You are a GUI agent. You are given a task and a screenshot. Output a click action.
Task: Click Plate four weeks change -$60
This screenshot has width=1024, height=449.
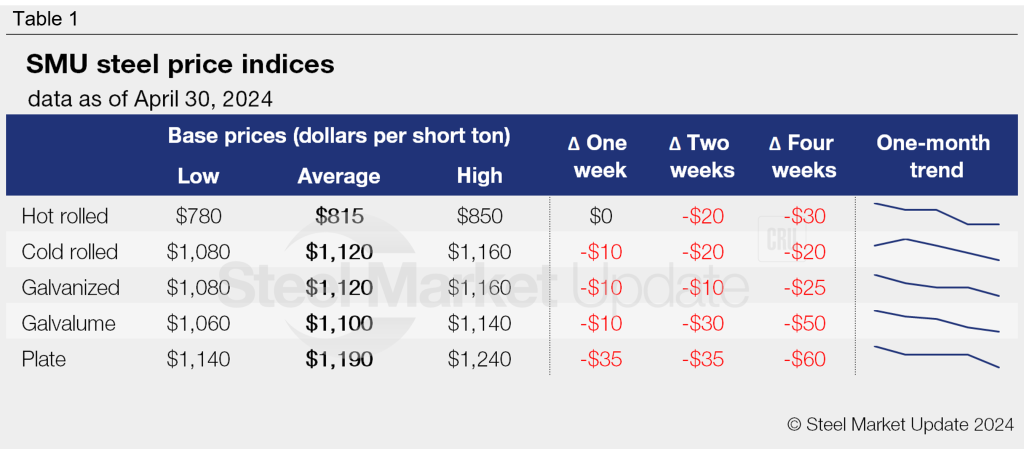pos(803,359)
